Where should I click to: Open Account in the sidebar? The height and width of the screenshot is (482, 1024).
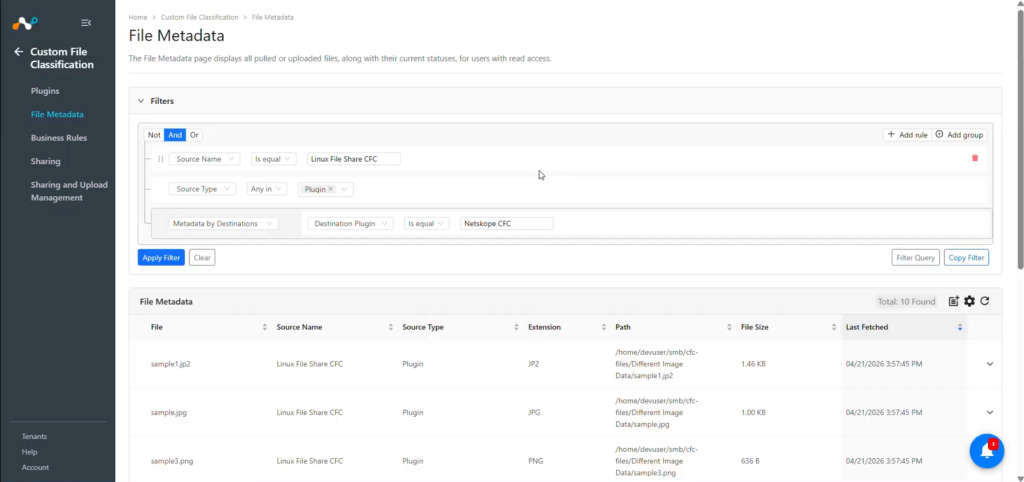pos(35,468)
